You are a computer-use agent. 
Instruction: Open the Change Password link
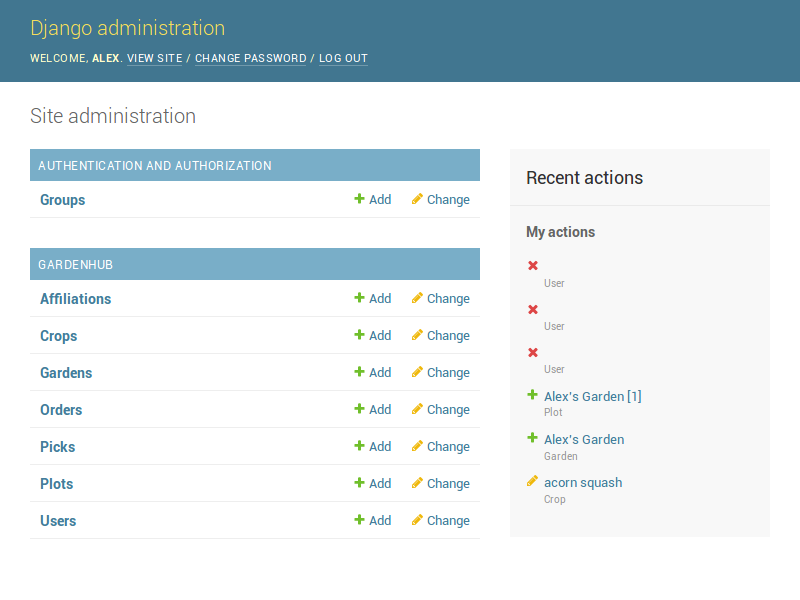251,58
